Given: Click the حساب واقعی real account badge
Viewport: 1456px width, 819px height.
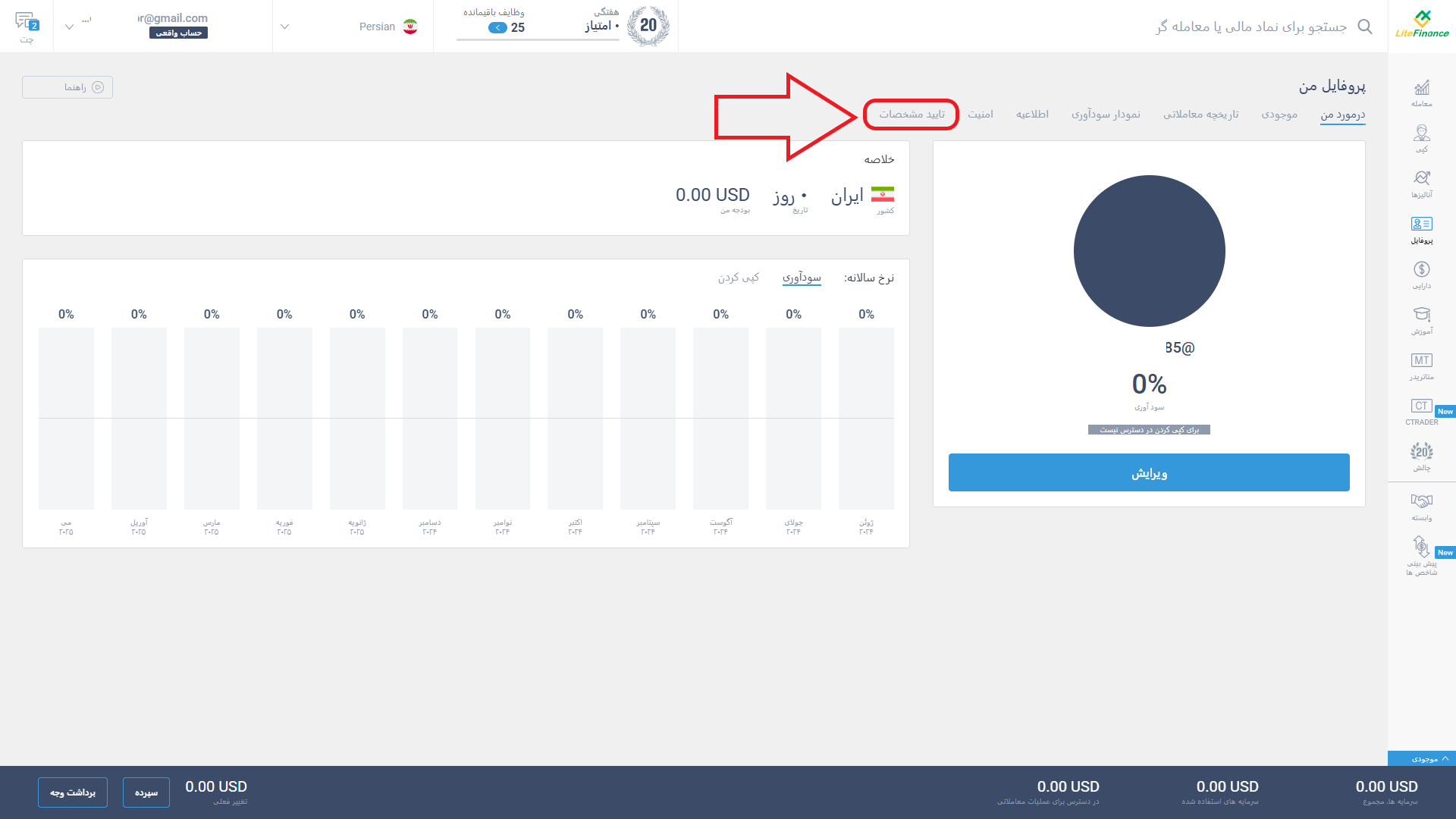Looking at the screenshot, I should [x=178, y=33].
